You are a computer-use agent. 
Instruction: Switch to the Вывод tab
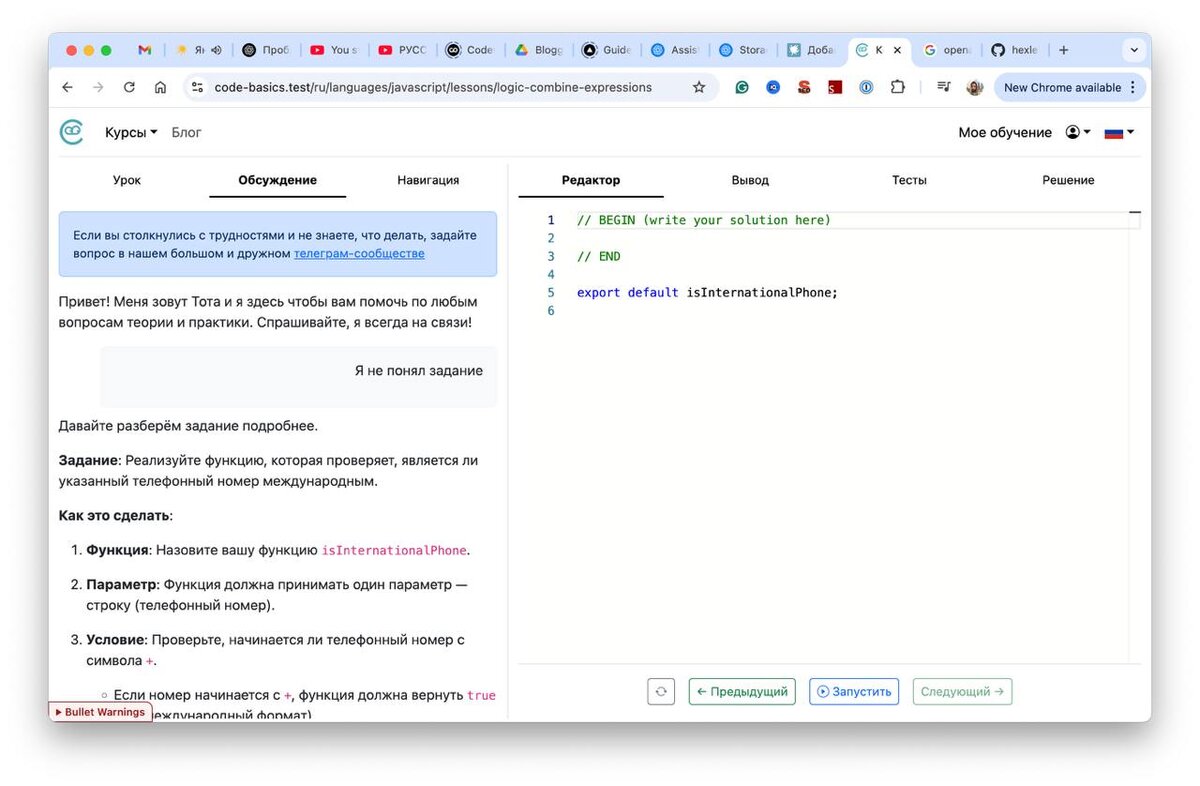coord(750,180)
